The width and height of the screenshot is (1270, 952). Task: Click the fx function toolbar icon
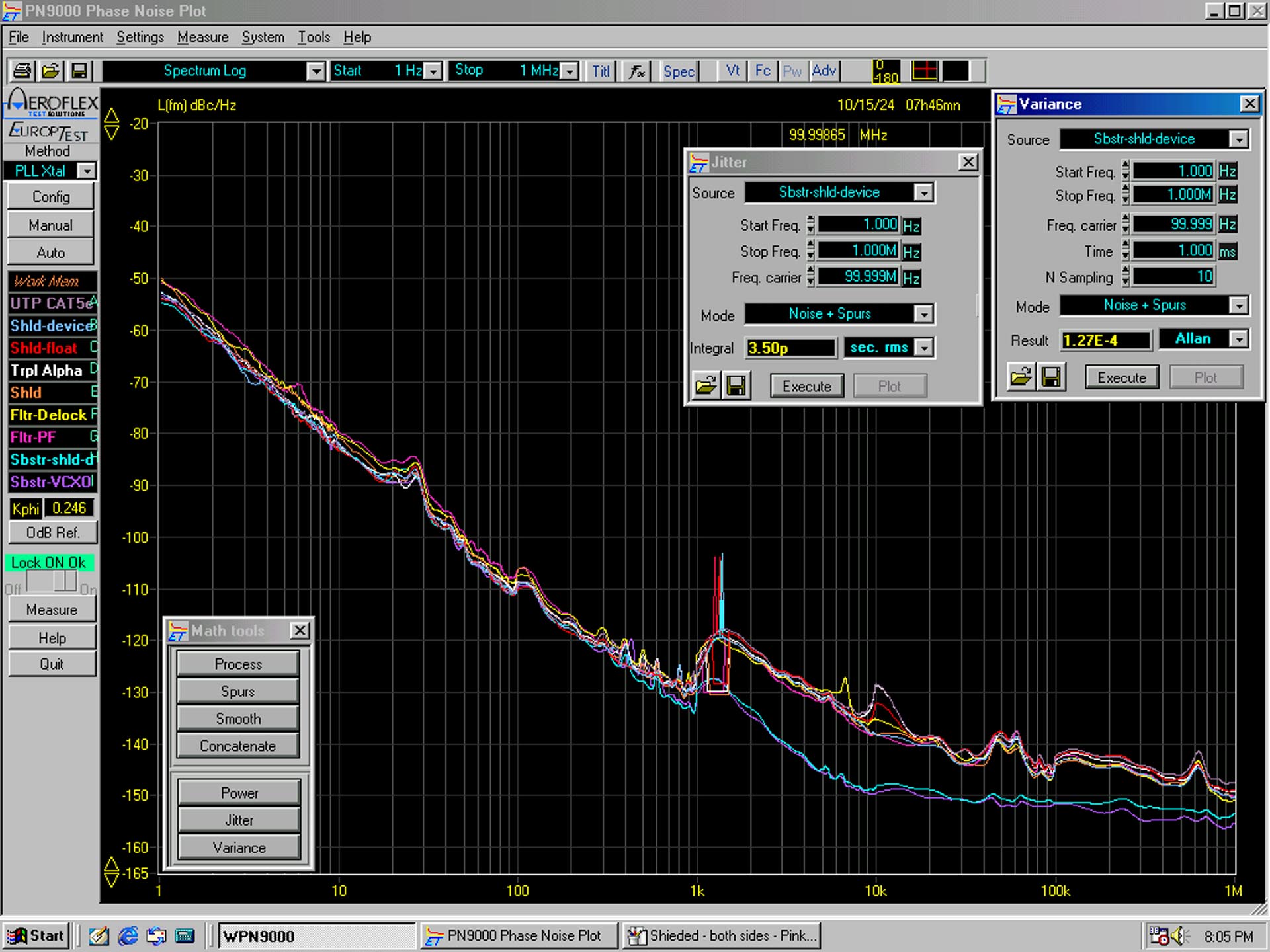(x=637, y=71)
